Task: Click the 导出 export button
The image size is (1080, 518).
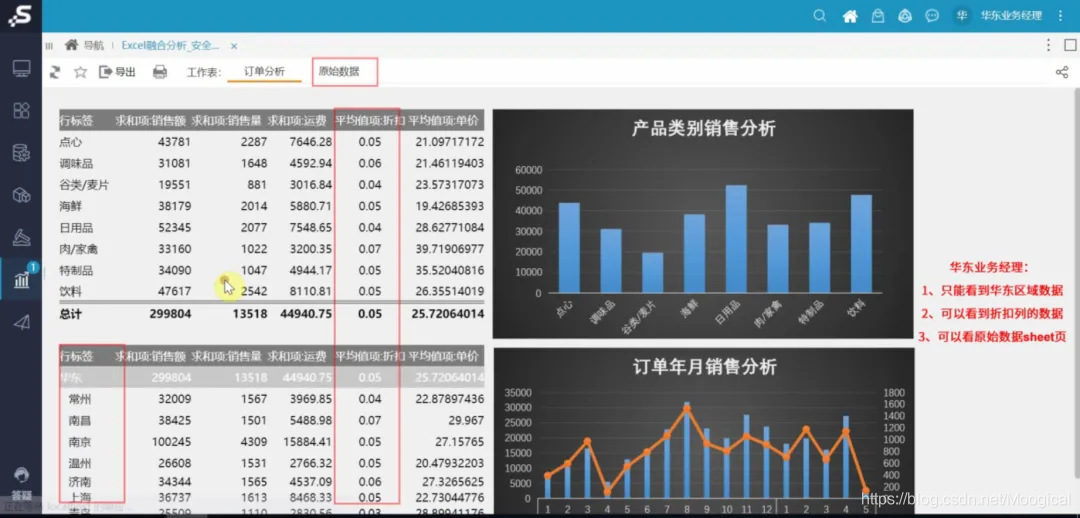Action: click(x=118, y=72)
